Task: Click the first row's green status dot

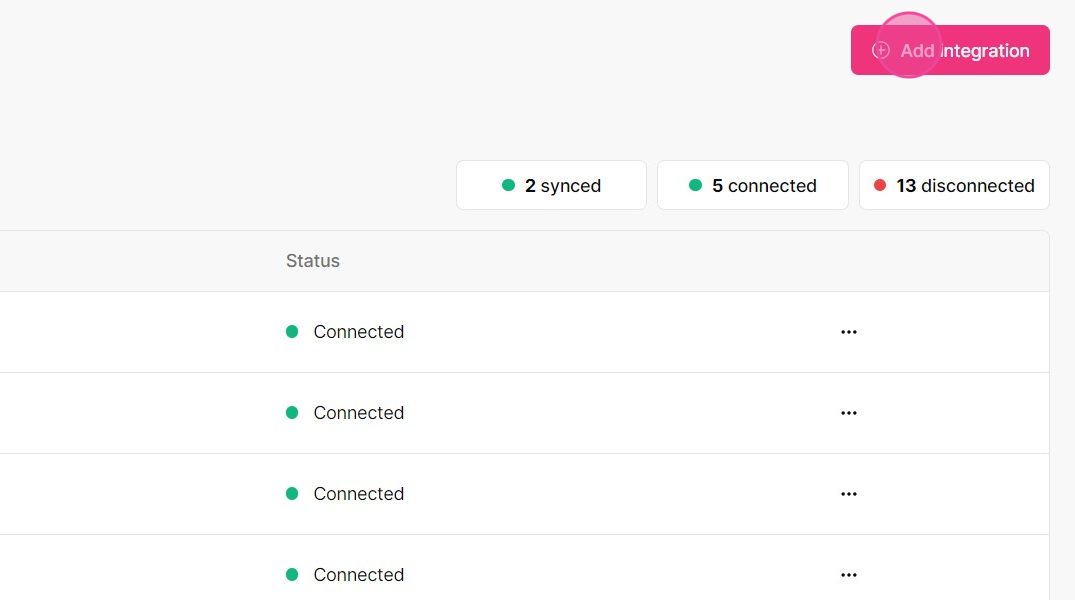Action: (x=292, y=332)
